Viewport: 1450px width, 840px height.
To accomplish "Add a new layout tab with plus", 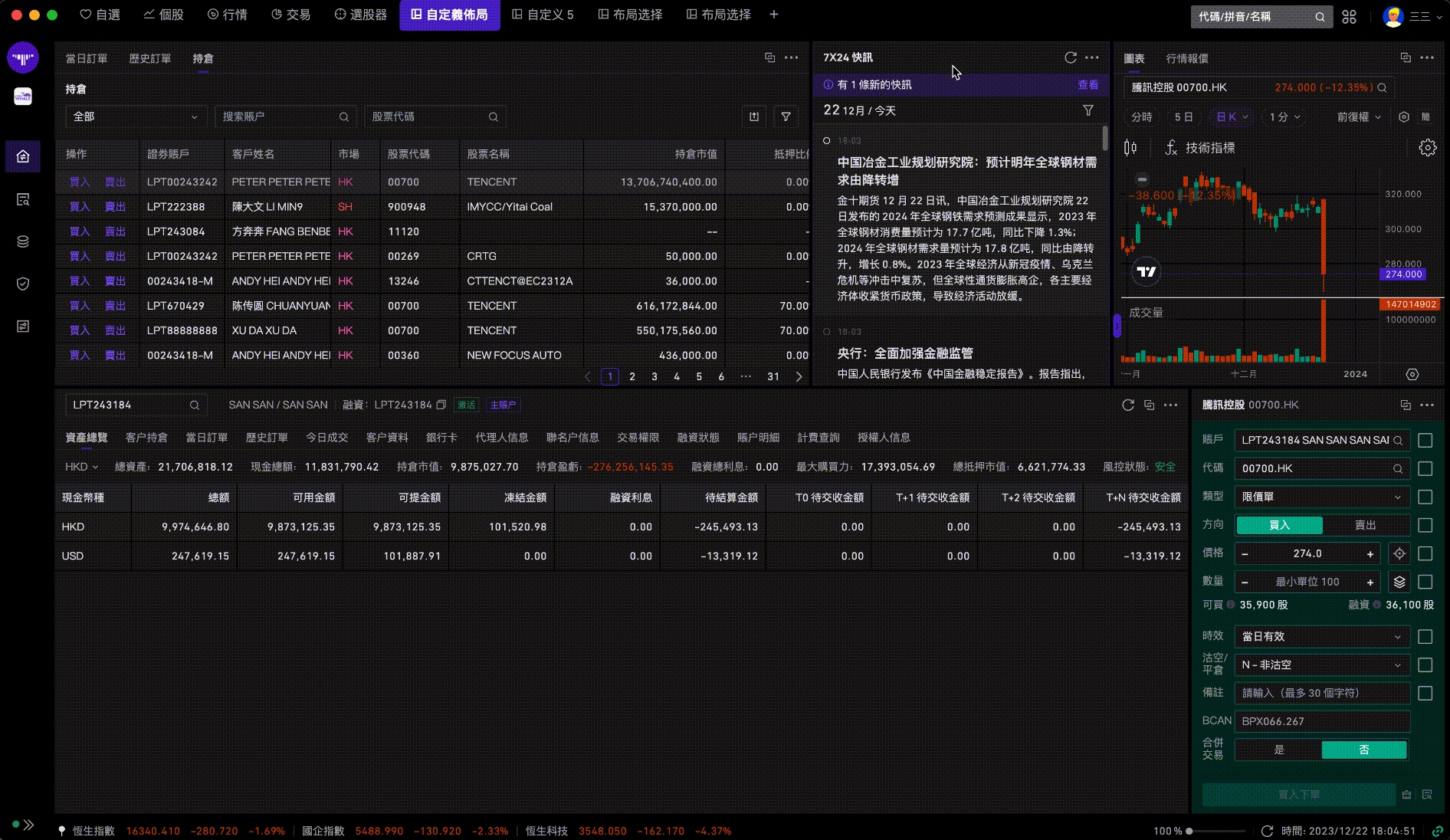I will pyautogui.click(x=774, y=15).
